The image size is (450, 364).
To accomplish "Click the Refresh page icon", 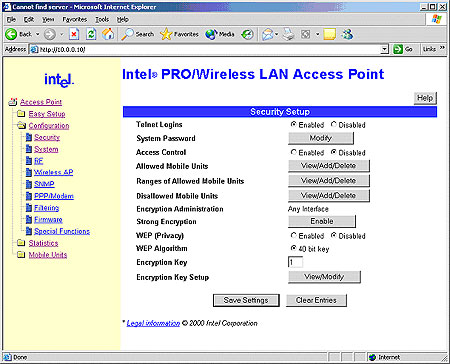I will coord(91,34).
